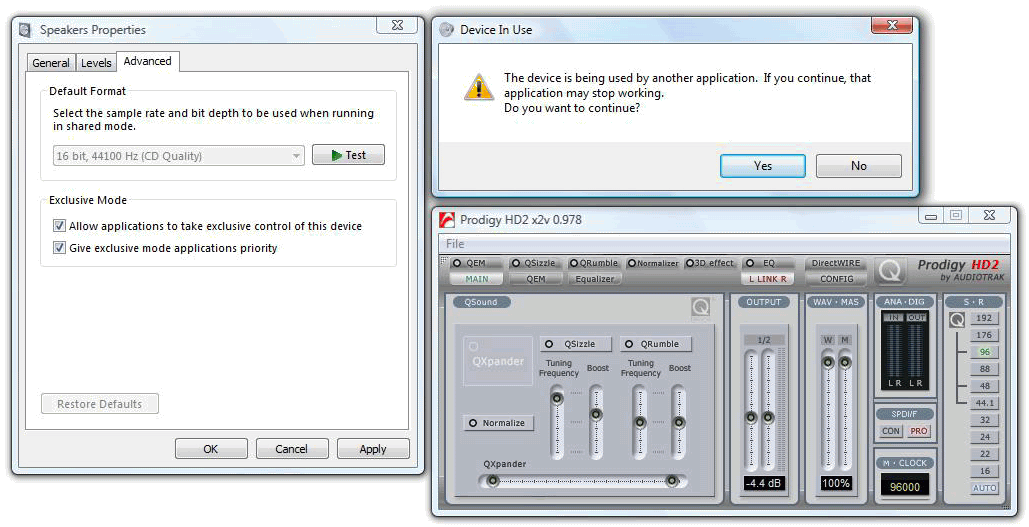This screenshot has height=527, width=1029.
Task: Enable QSizzle inside the QSound panel
Action: click(x=576, y=344)
